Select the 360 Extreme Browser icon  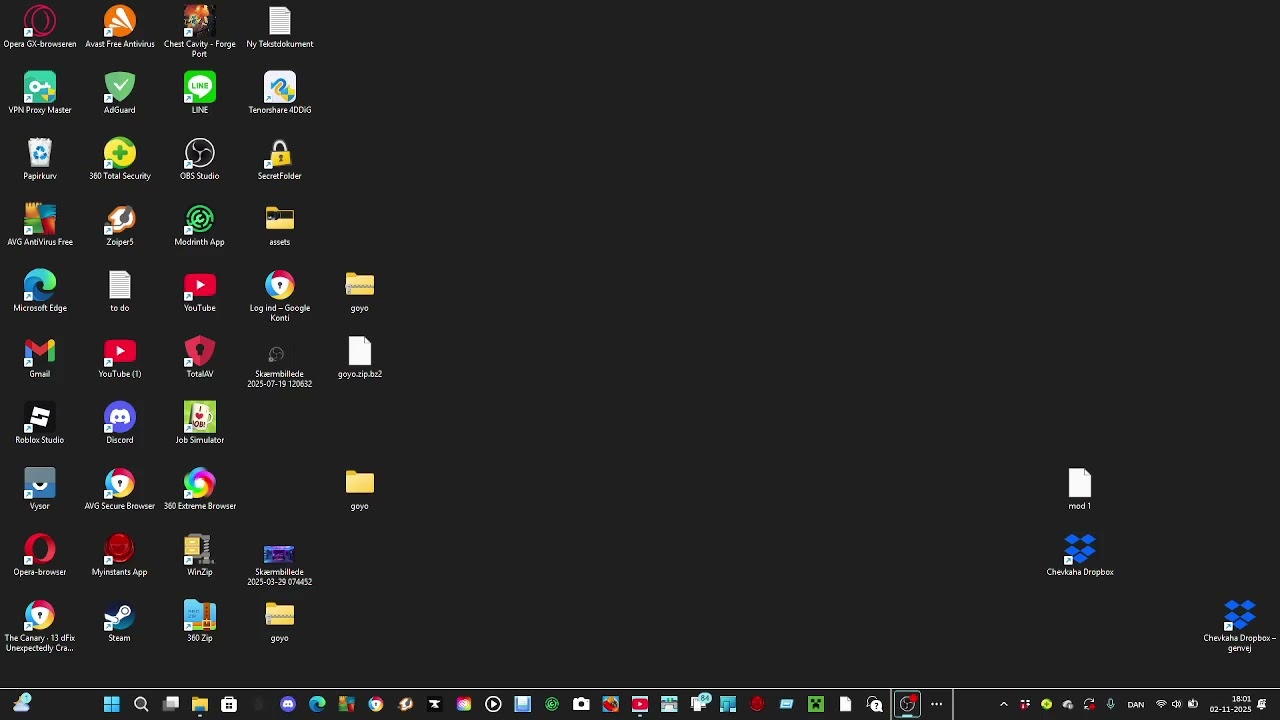200,489
